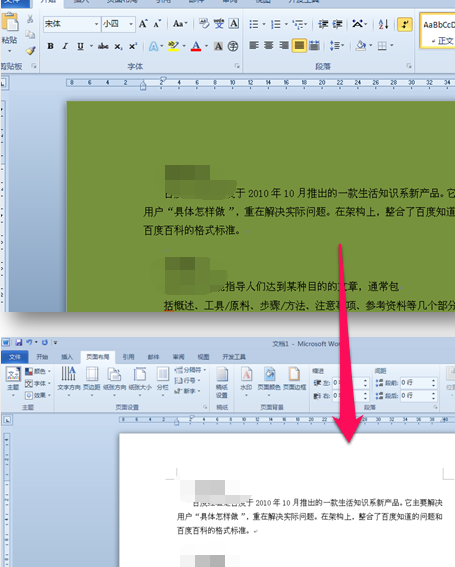Screen dimensions: 455x567
Task: Apply the red font color A
Action: pos(196,46)
